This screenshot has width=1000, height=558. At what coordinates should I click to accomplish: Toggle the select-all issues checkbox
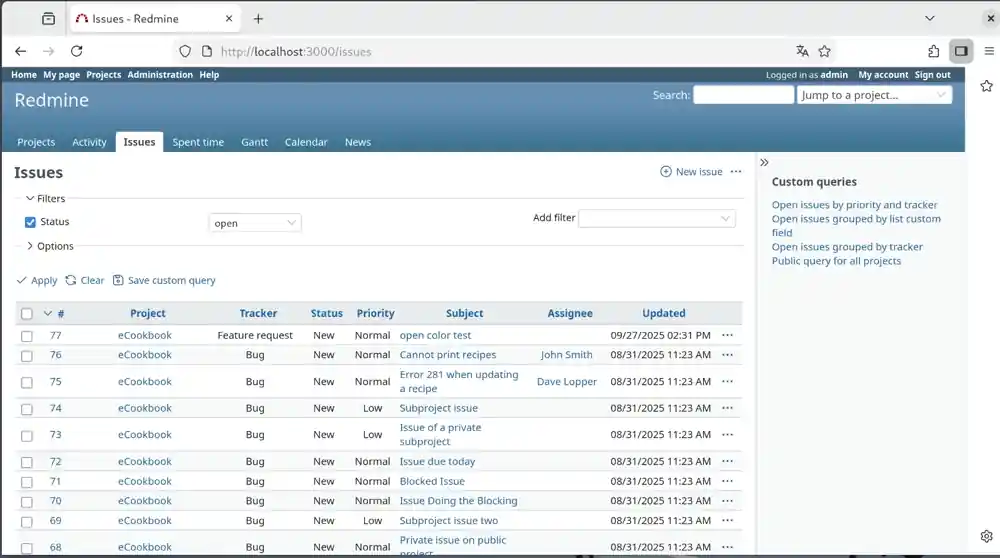pos(26,314)
